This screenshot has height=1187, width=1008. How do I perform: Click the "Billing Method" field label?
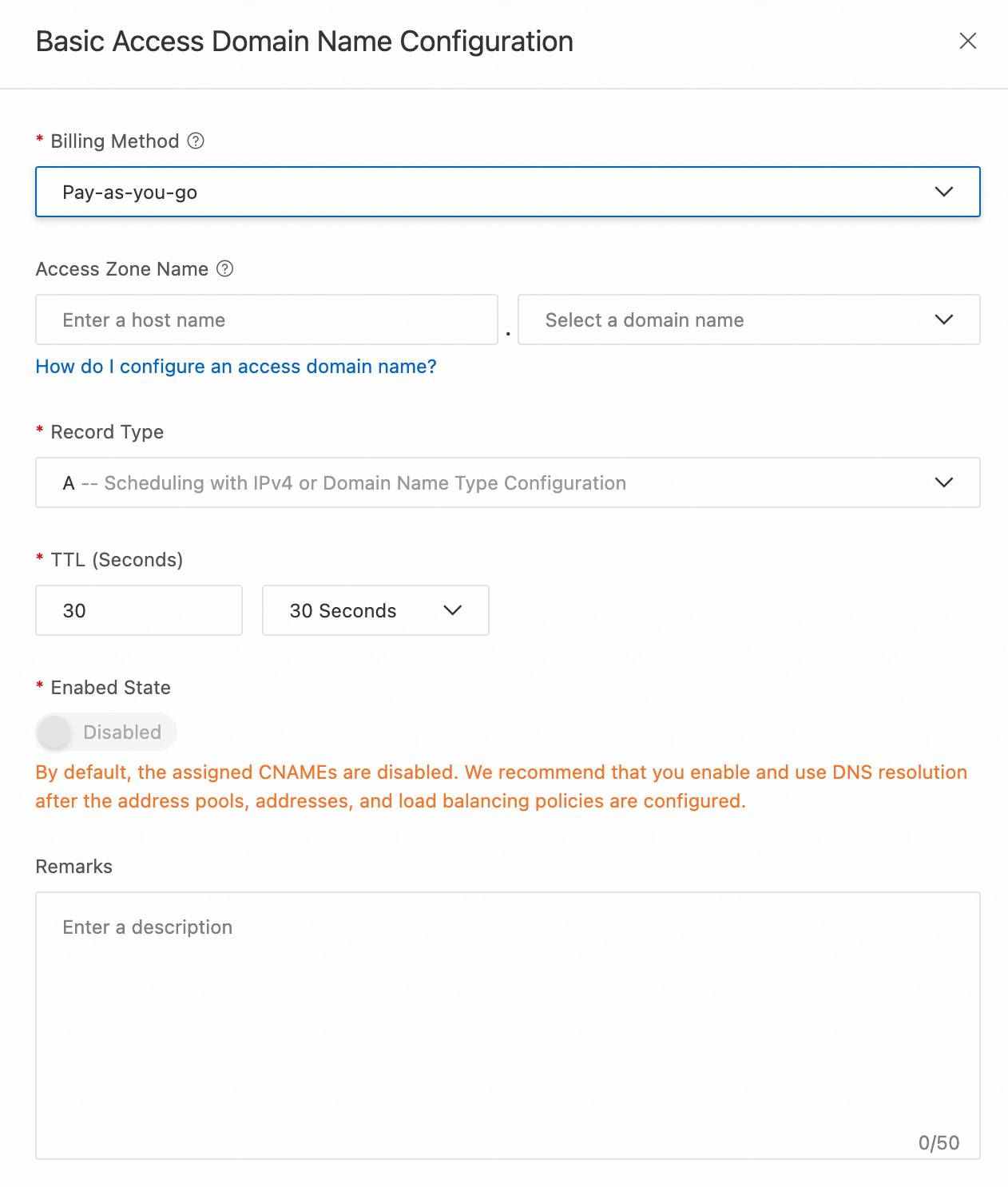114,141
